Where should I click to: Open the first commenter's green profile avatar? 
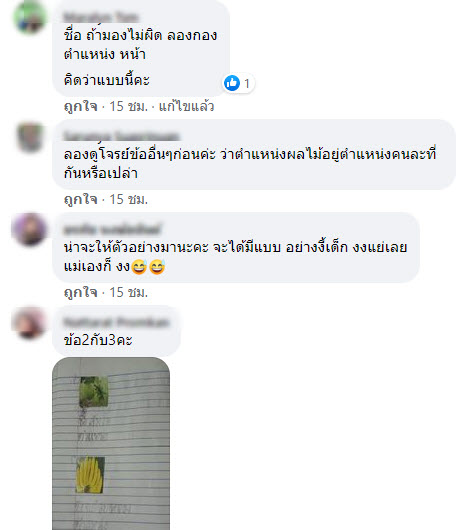coord(30,17)
